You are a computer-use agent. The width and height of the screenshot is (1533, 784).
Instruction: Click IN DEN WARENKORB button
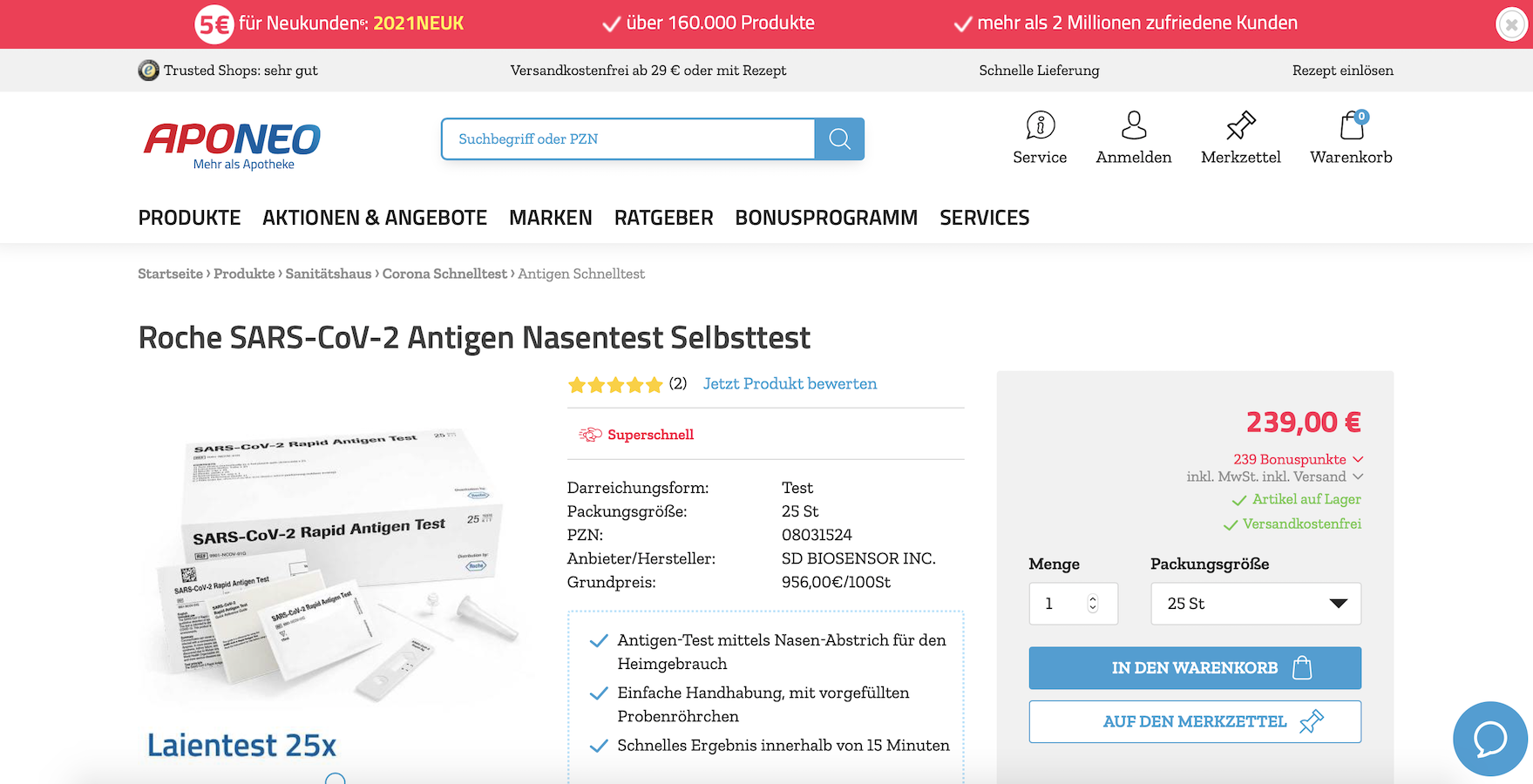coord(1194,668)
